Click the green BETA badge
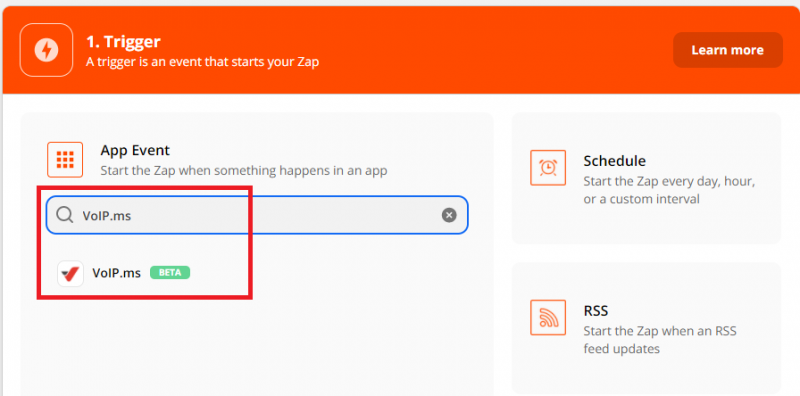Screen dimensions: 800x396 [x=170, y=273]
